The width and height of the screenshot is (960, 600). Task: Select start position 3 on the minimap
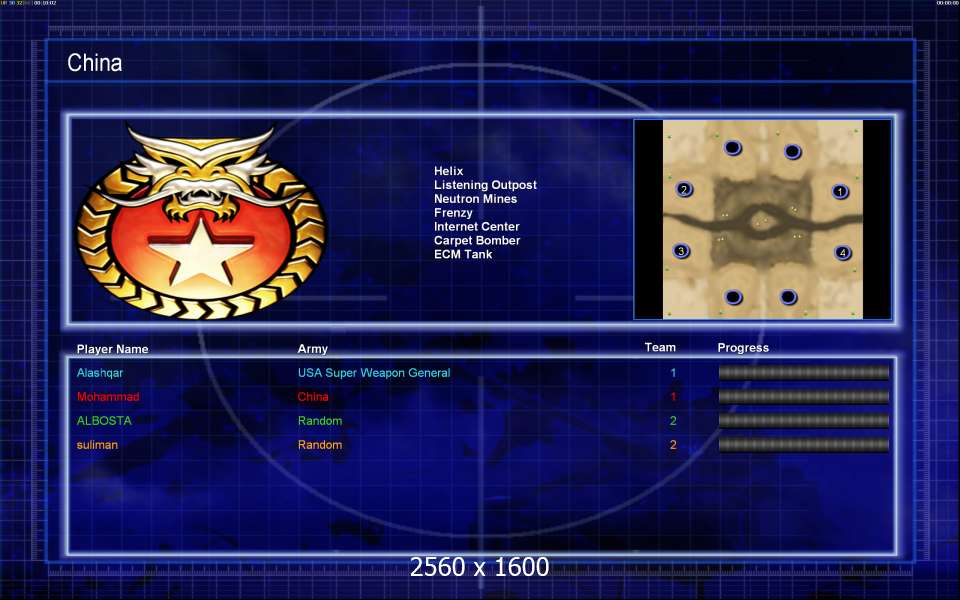(x=681, y=251)
